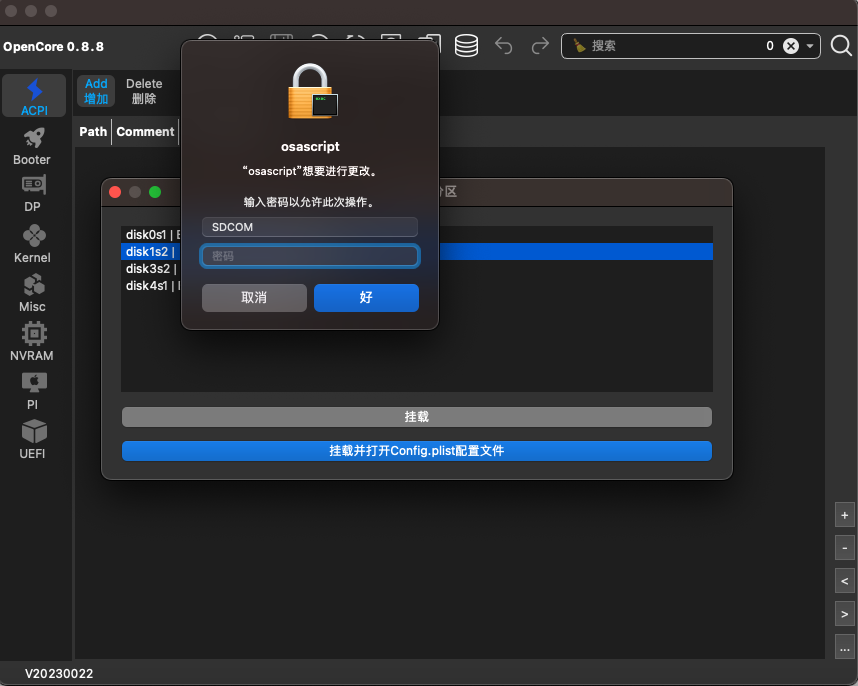The image size is (858, 686).
Task: Click the 好 confirm button
Action: (366, 298)
